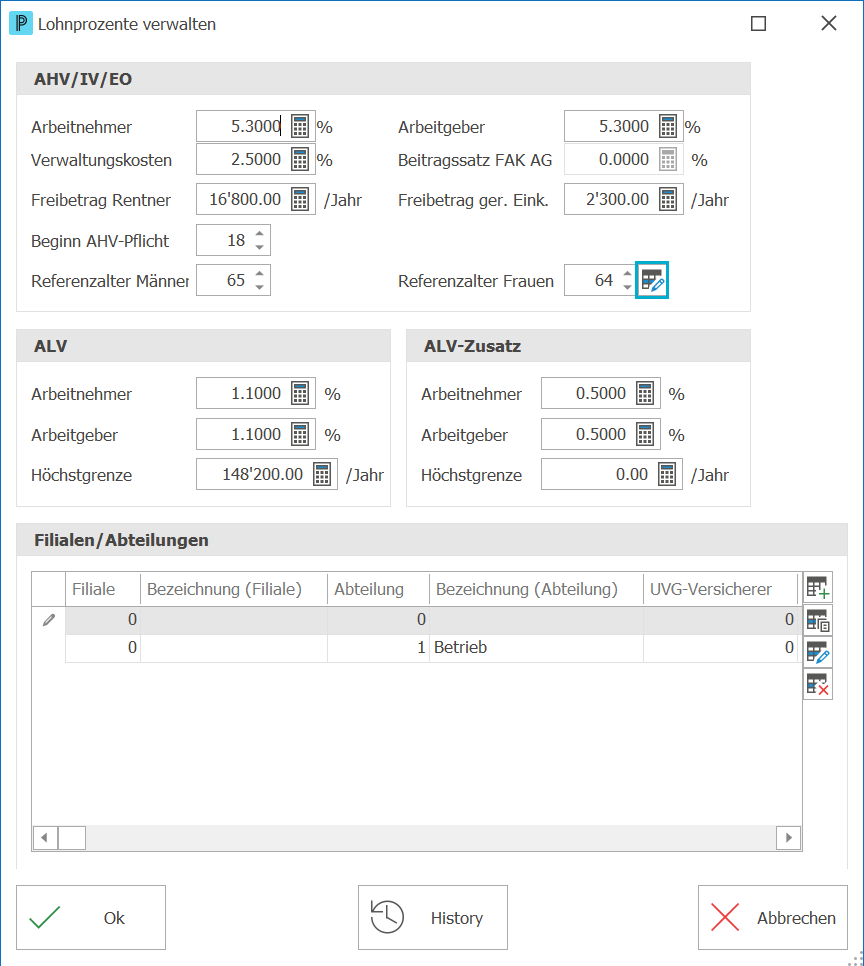Sort grid by Abteilung column header

click(x=378, y=589)
